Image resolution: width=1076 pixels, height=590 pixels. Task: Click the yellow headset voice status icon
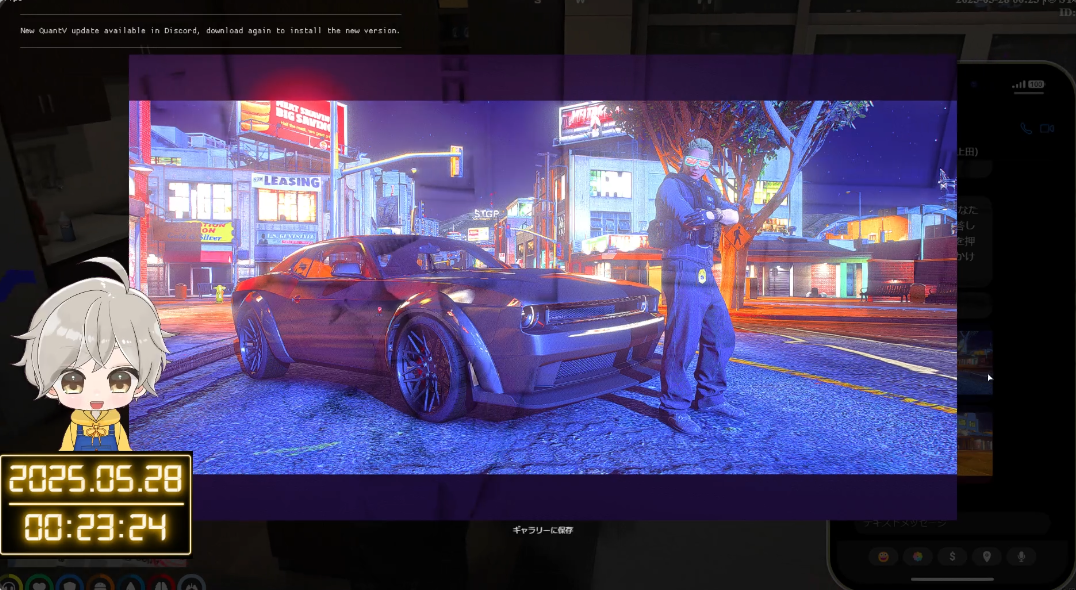[x=10, y=583]
